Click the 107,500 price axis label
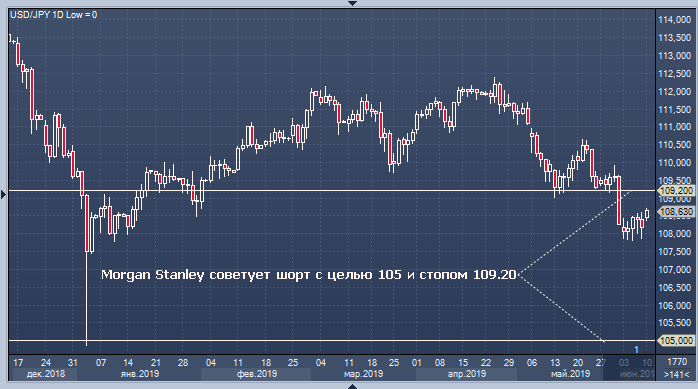Viewport: 698px width, 389px height. (x=675, y=252)
